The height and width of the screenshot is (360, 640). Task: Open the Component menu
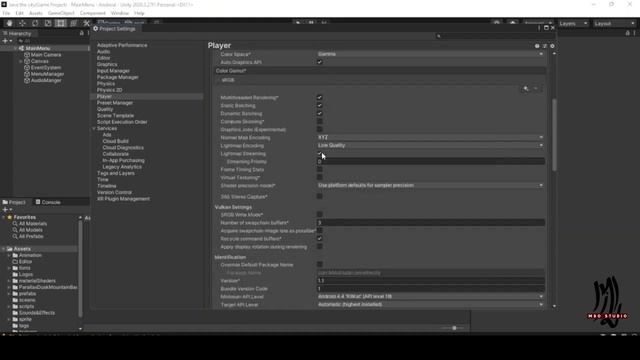click(93, 13)
